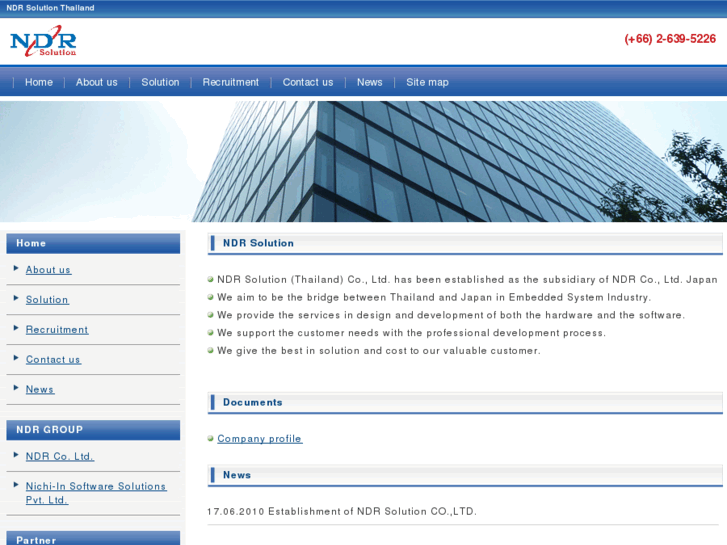Click the arrow bullet beside About us
This screenshot has width=727, height=545.
(x=16, y=268)
